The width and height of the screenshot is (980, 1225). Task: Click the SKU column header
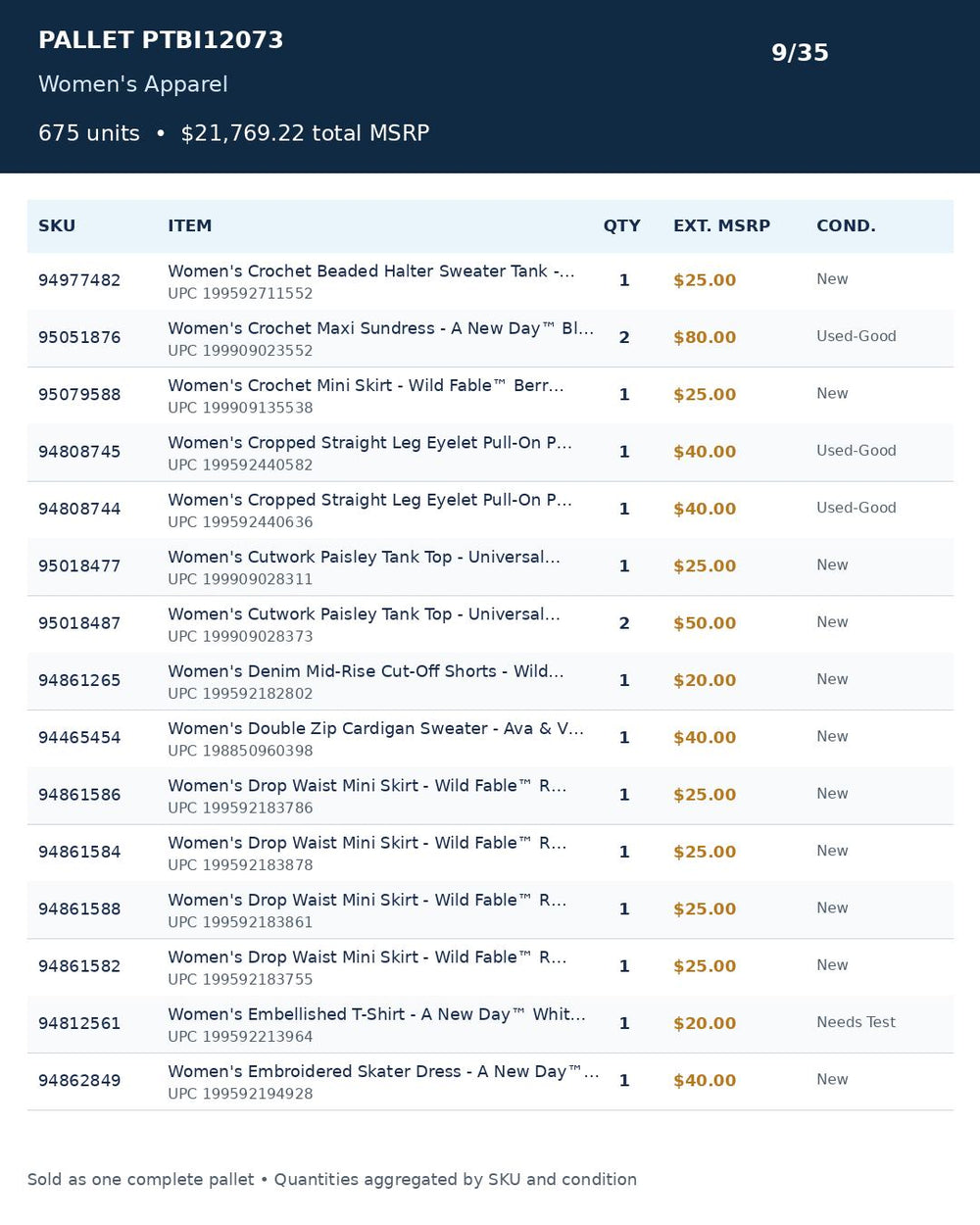click(57, 225)
